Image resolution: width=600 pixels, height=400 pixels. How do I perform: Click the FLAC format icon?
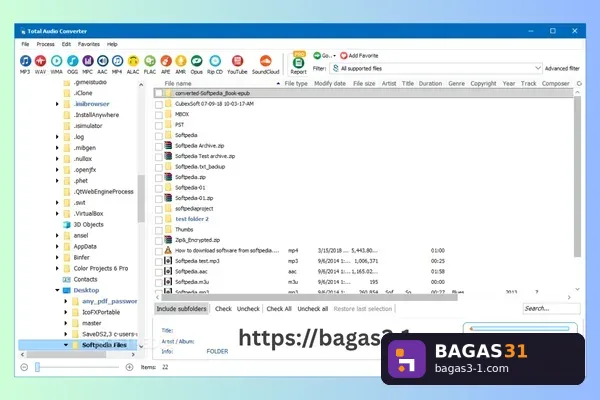pos(150,61)
